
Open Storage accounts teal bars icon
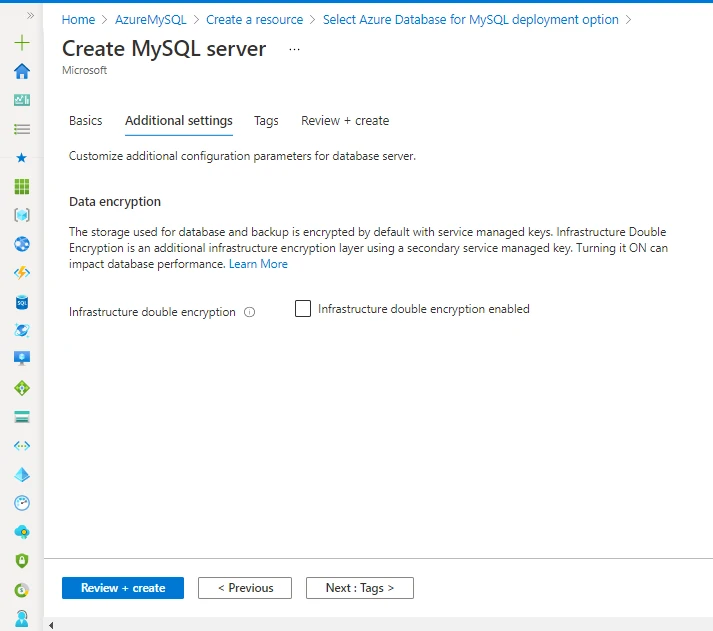pos(22,416)
